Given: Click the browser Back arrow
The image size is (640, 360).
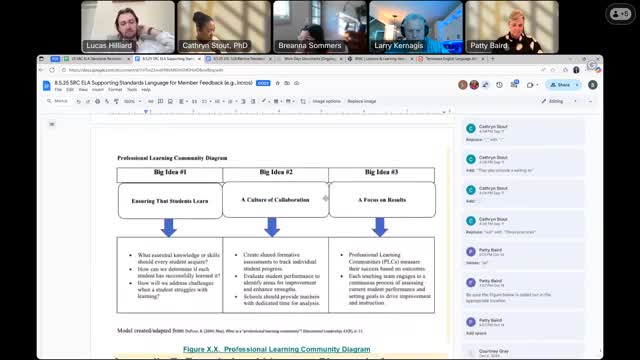Looking at the screenshot, I should (x=41, y=70).
